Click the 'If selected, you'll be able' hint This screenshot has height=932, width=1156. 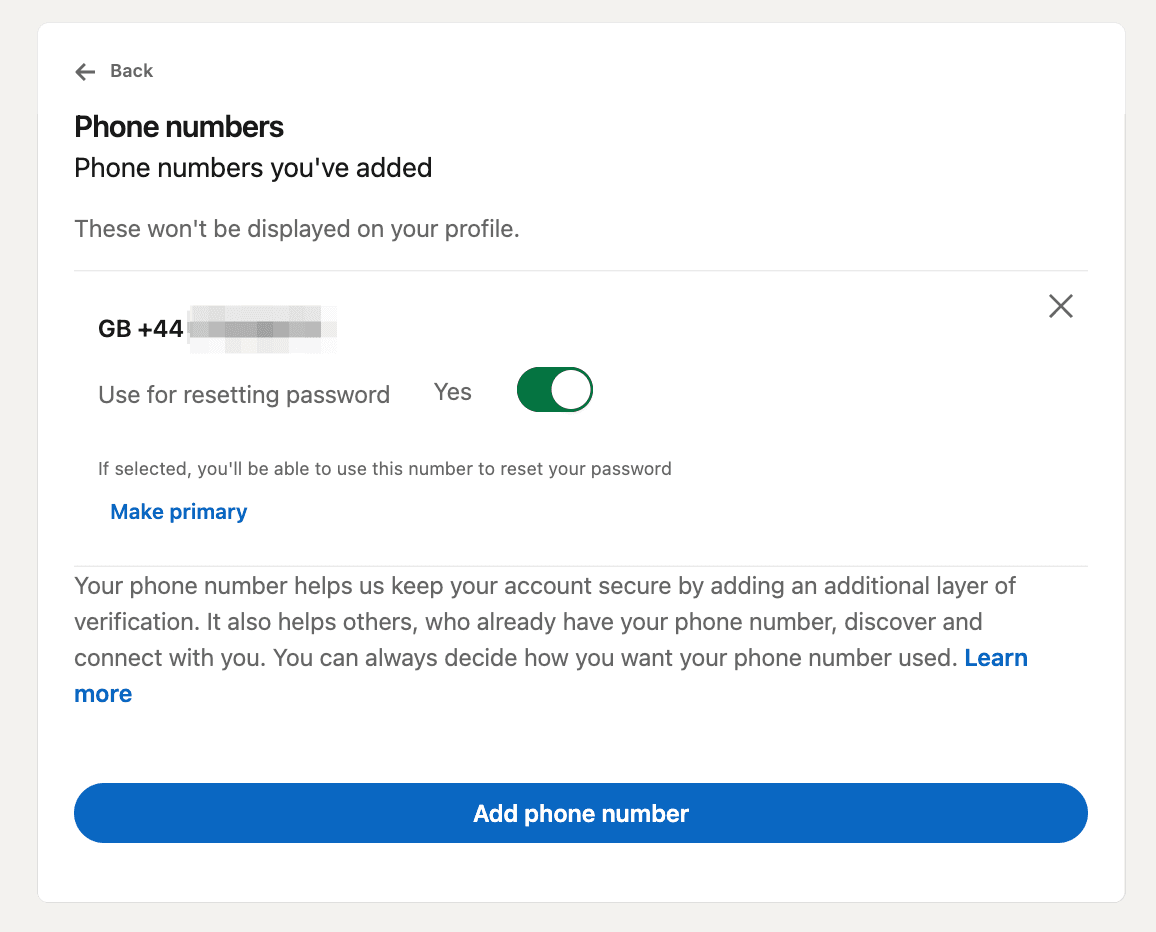point(385,469)
